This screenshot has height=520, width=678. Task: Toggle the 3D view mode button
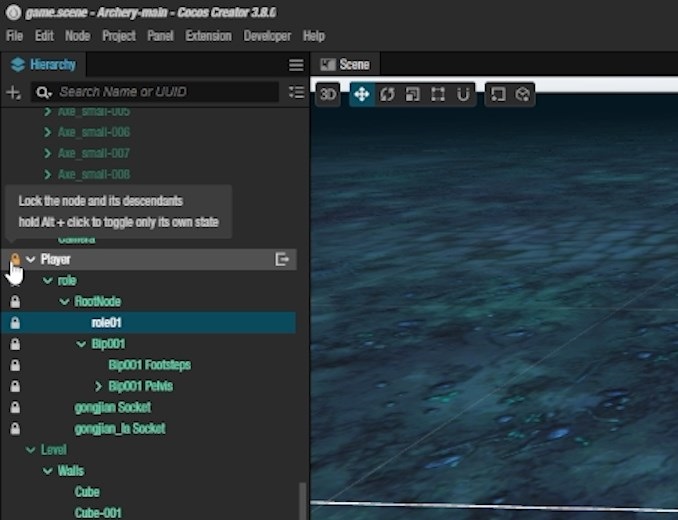(x=327, y=94)
